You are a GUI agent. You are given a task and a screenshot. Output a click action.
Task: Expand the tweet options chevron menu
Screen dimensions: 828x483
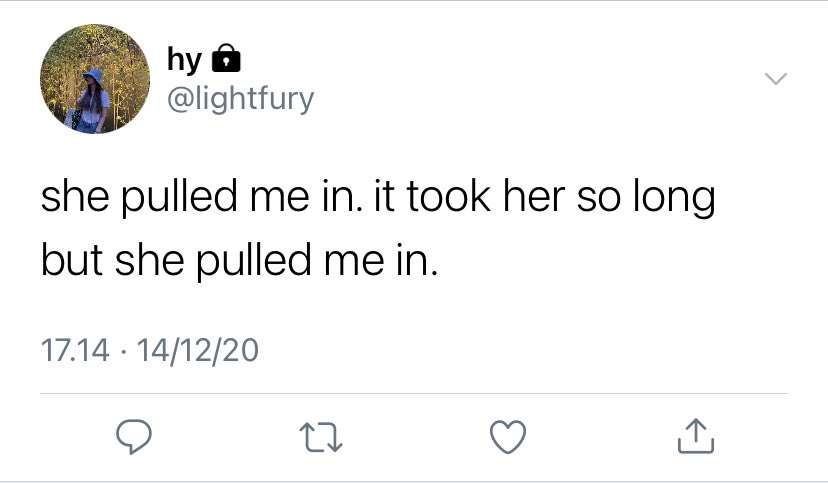tap(776, 79)
